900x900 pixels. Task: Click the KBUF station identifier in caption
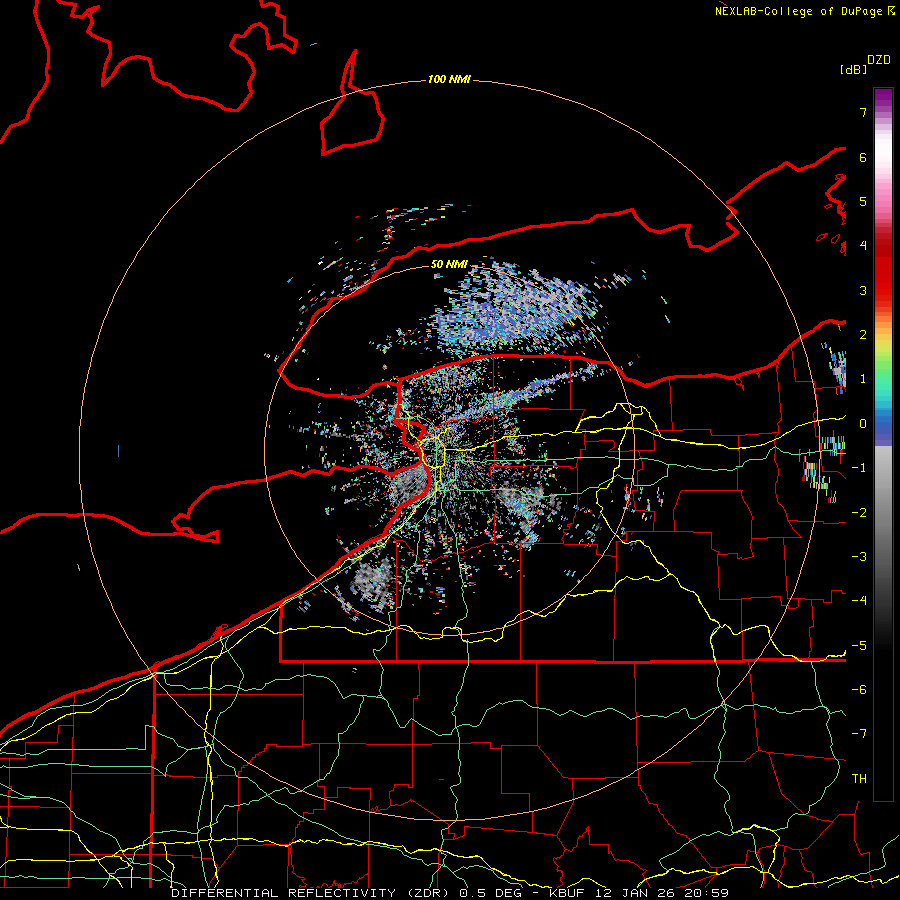pyautogui.click(x=566, y=893)
